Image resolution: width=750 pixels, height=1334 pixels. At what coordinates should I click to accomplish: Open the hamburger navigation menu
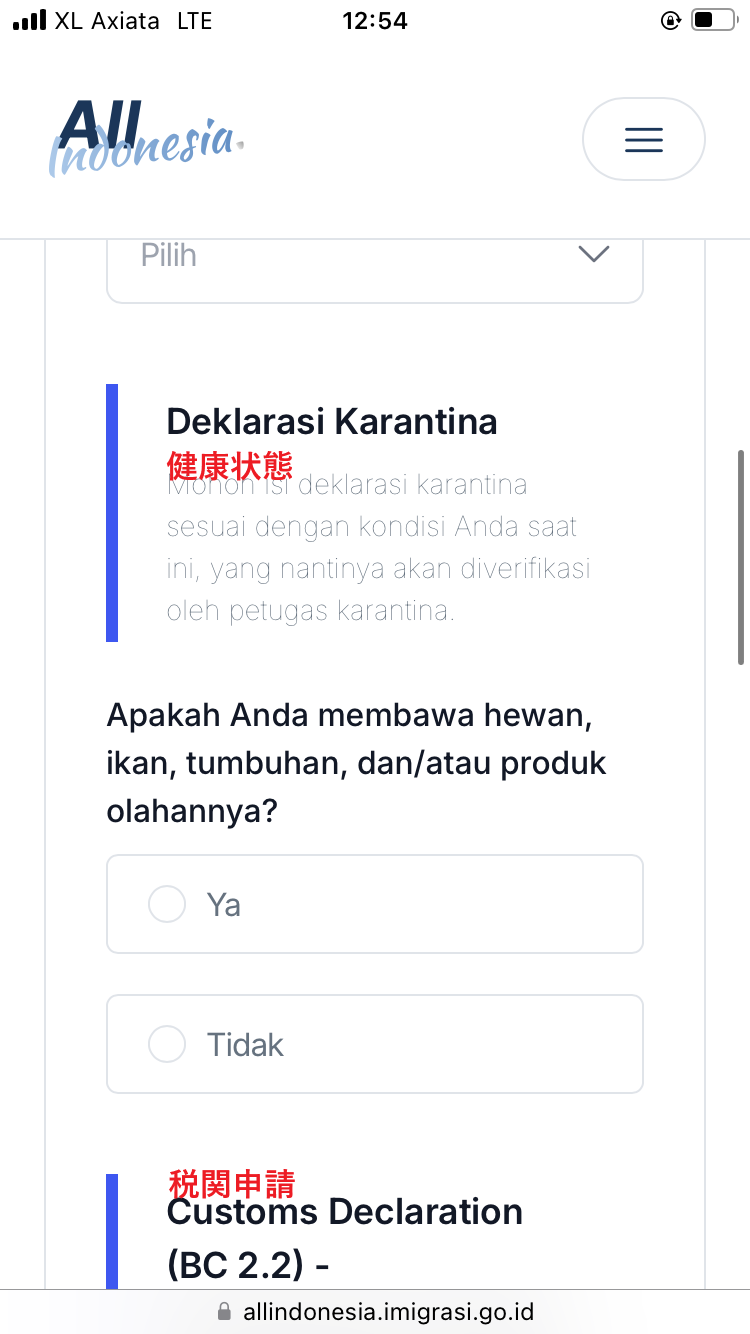click(643, 139)
